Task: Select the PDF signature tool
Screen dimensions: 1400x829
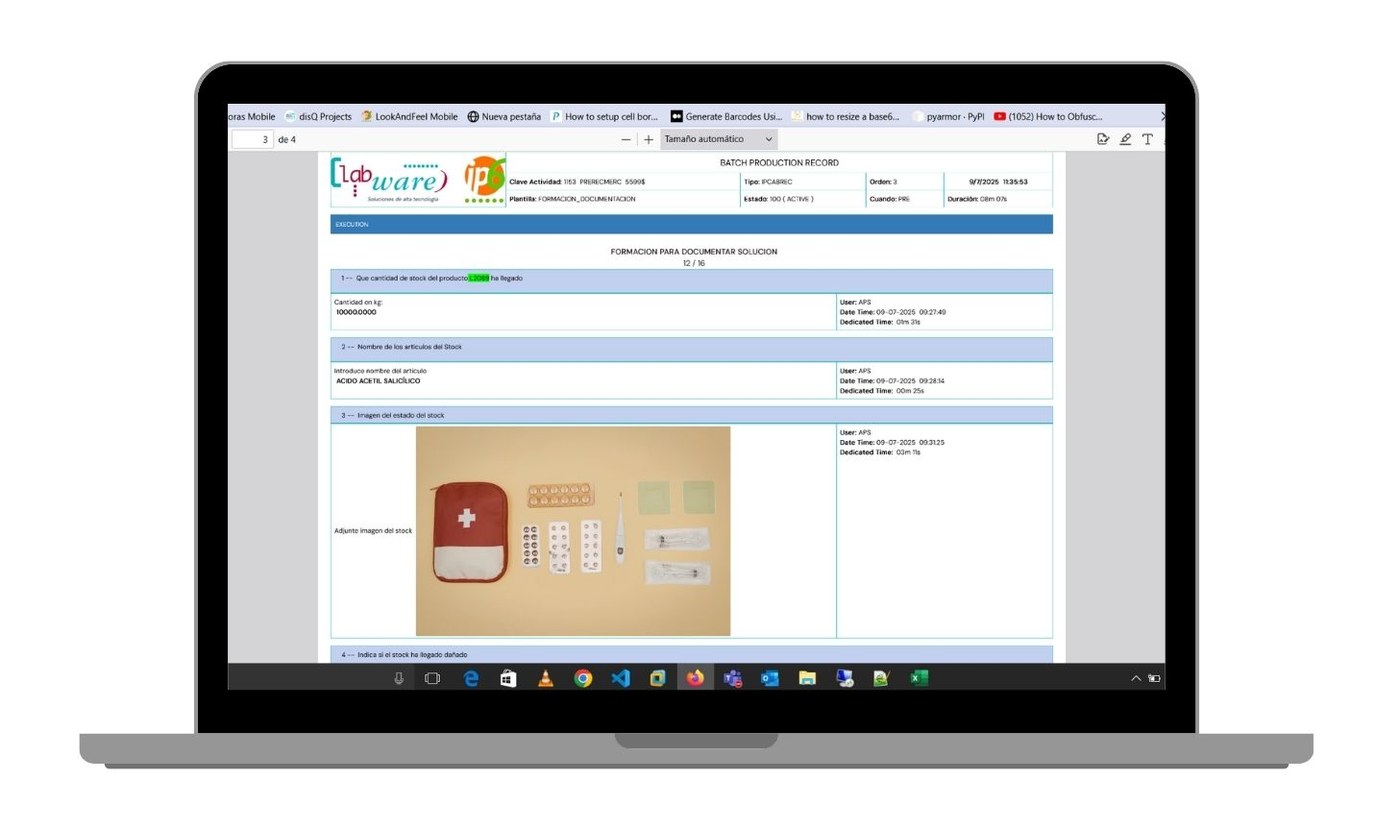Action: click(1103, 140)
